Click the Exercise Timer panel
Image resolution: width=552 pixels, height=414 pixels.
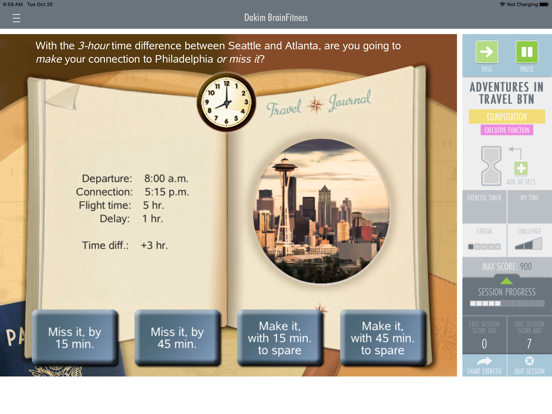tap(484, 207)
